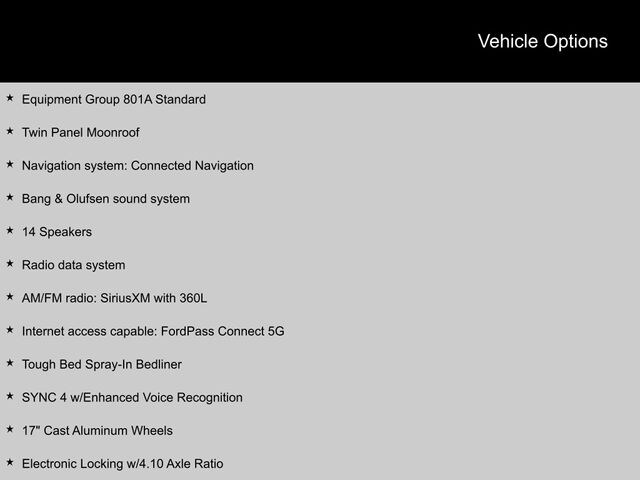
Task: Click the star bullet beside Equipment Group 801A
Action: (x=10, y=98)
